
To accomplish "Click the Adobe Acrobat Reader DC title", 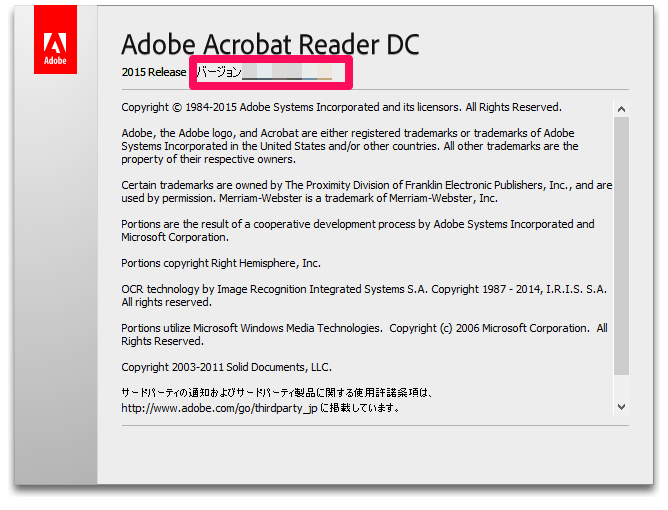I will pyautogui.click(x=270, y=45).
